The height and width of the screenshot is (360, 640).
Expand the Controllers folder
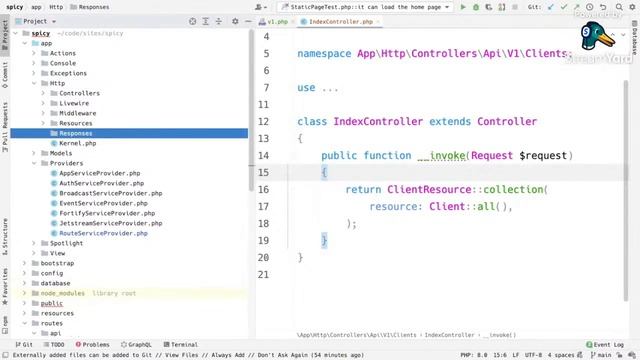tap(43, 93)
